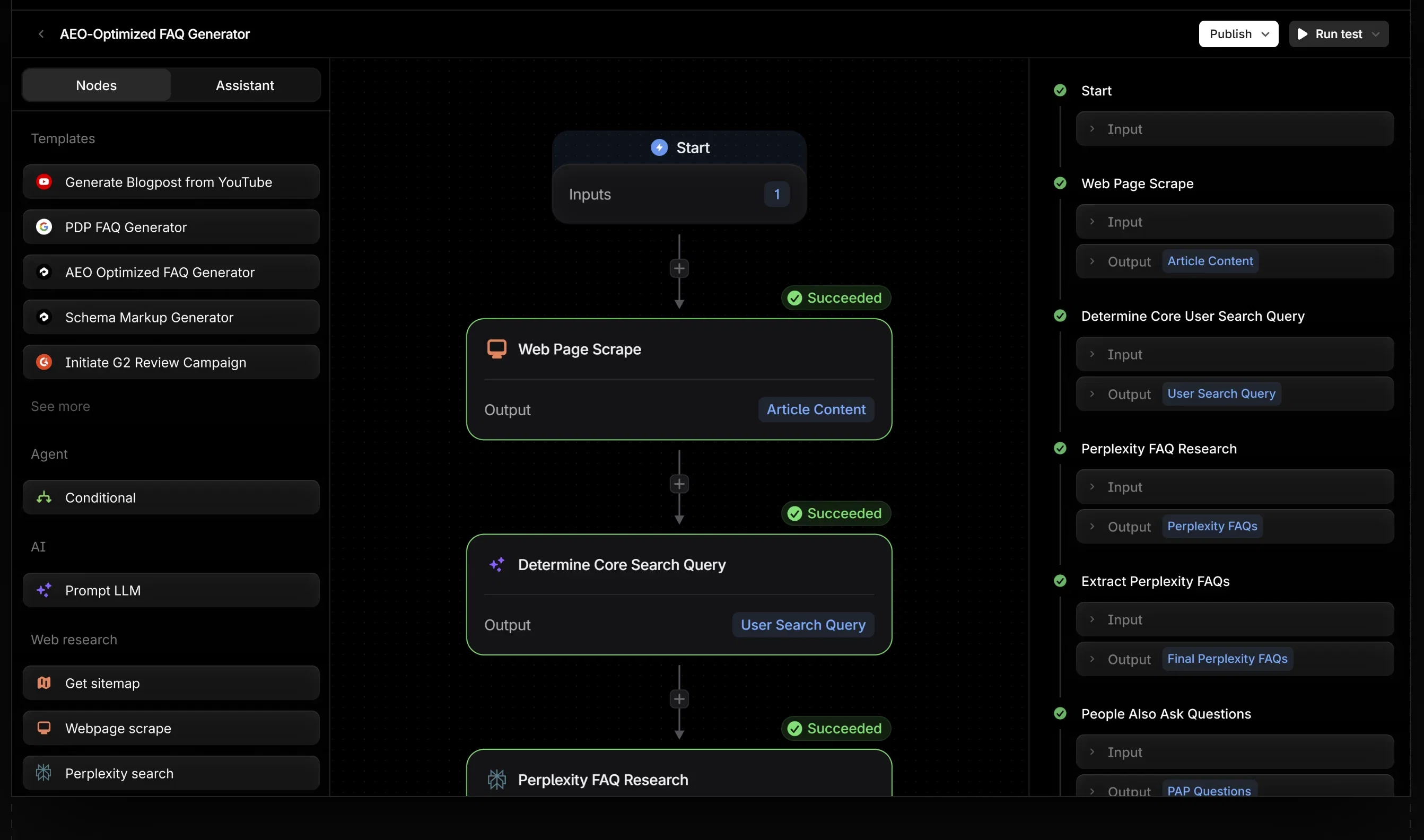Add a node below Determine Core Search Query
The height and width of the screenshot is (840, 1424).
[x=679, y=699]
